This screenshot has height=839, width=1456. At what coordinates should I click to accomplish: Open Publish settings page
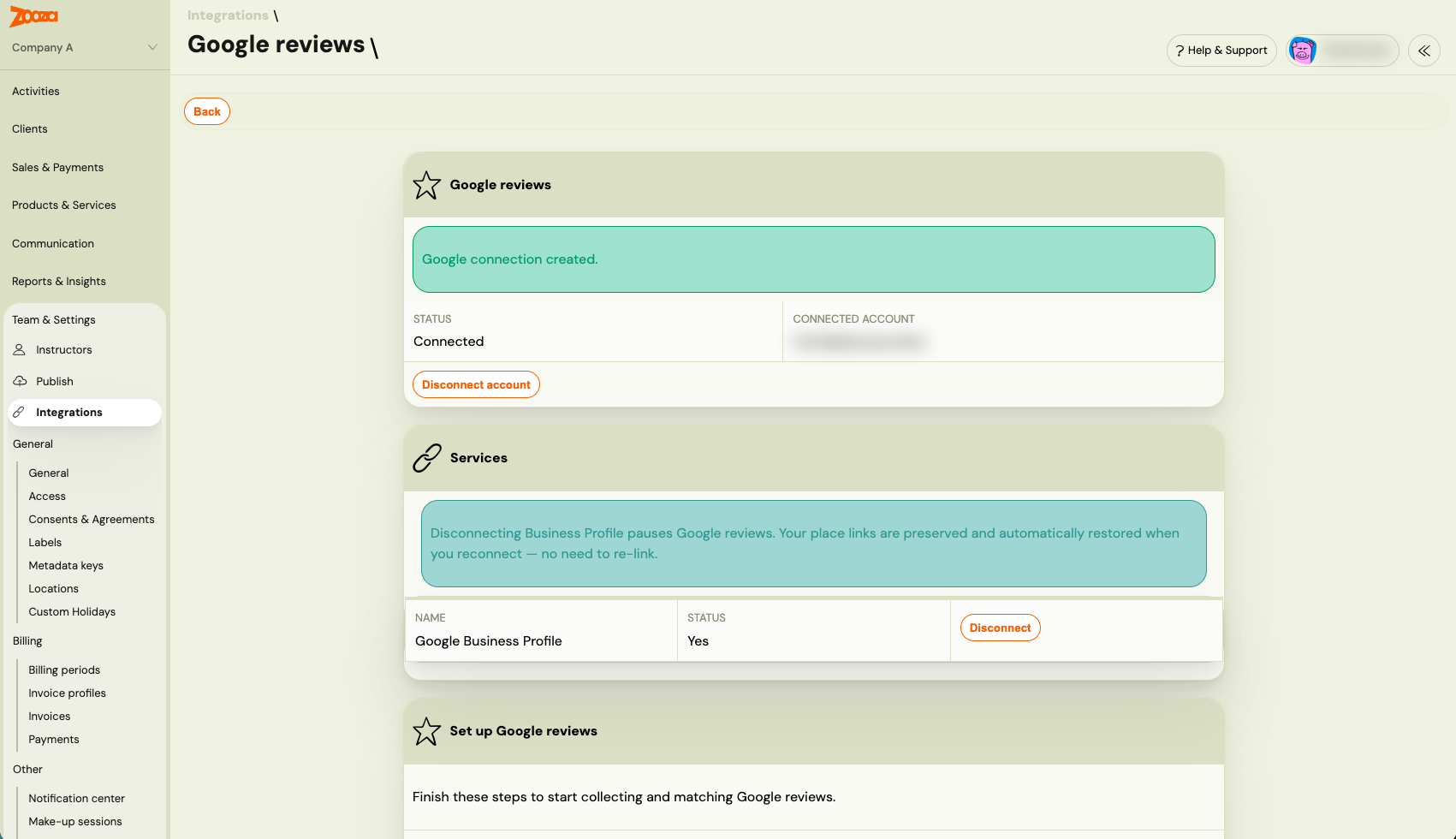pyautogui.click(x=55, y=382)
